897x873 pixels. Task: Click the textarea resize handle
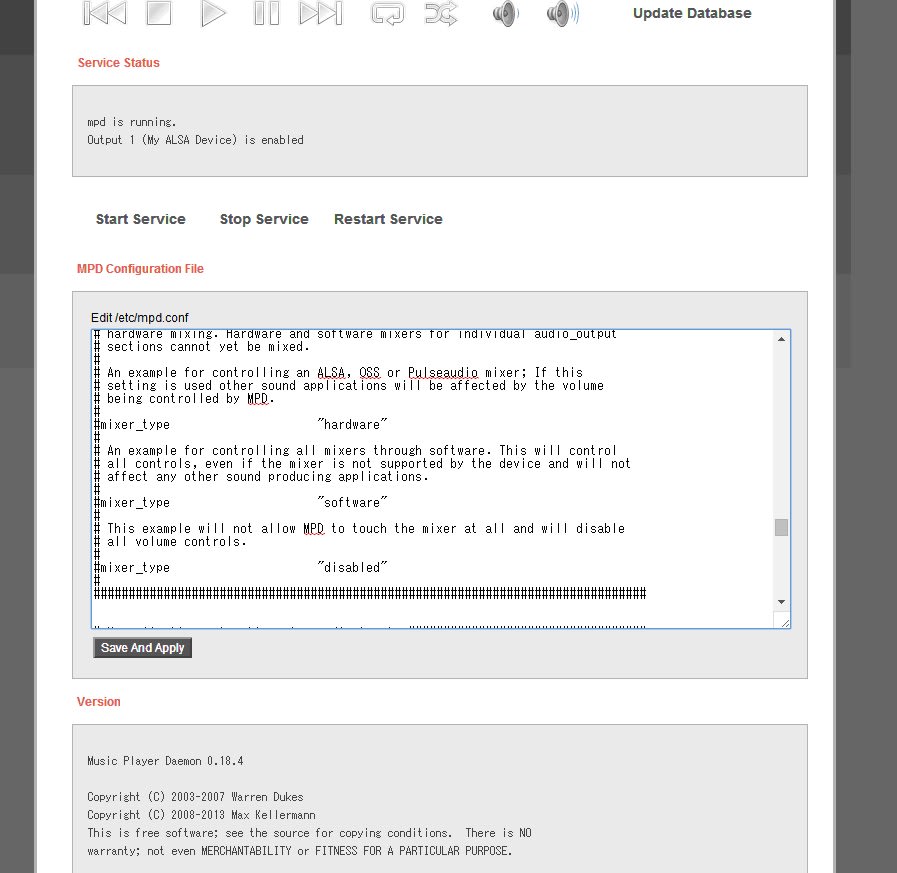784,622
